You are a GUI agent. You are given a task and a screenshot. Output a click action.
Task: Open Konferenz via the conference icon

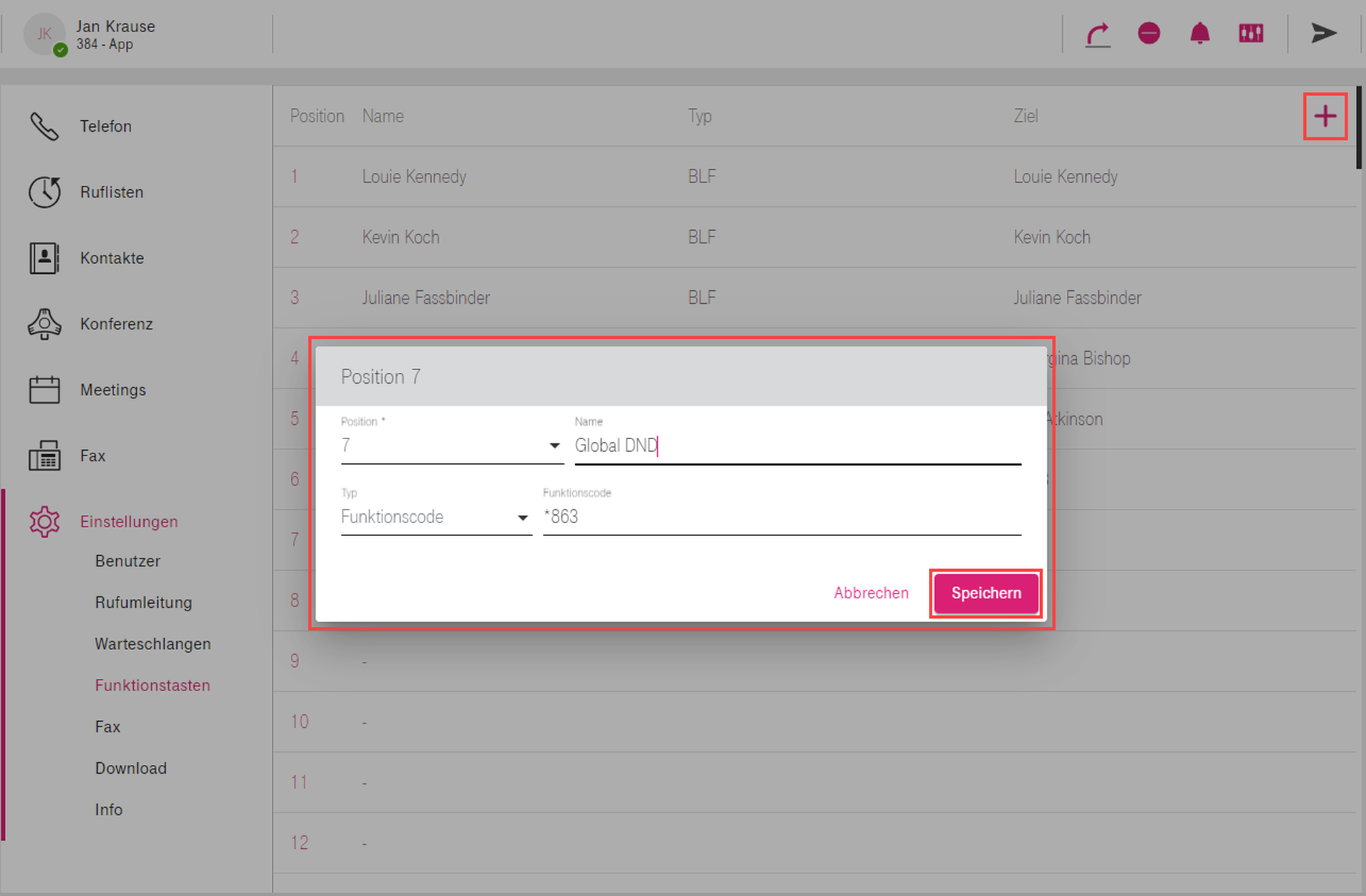click(44, 324)
